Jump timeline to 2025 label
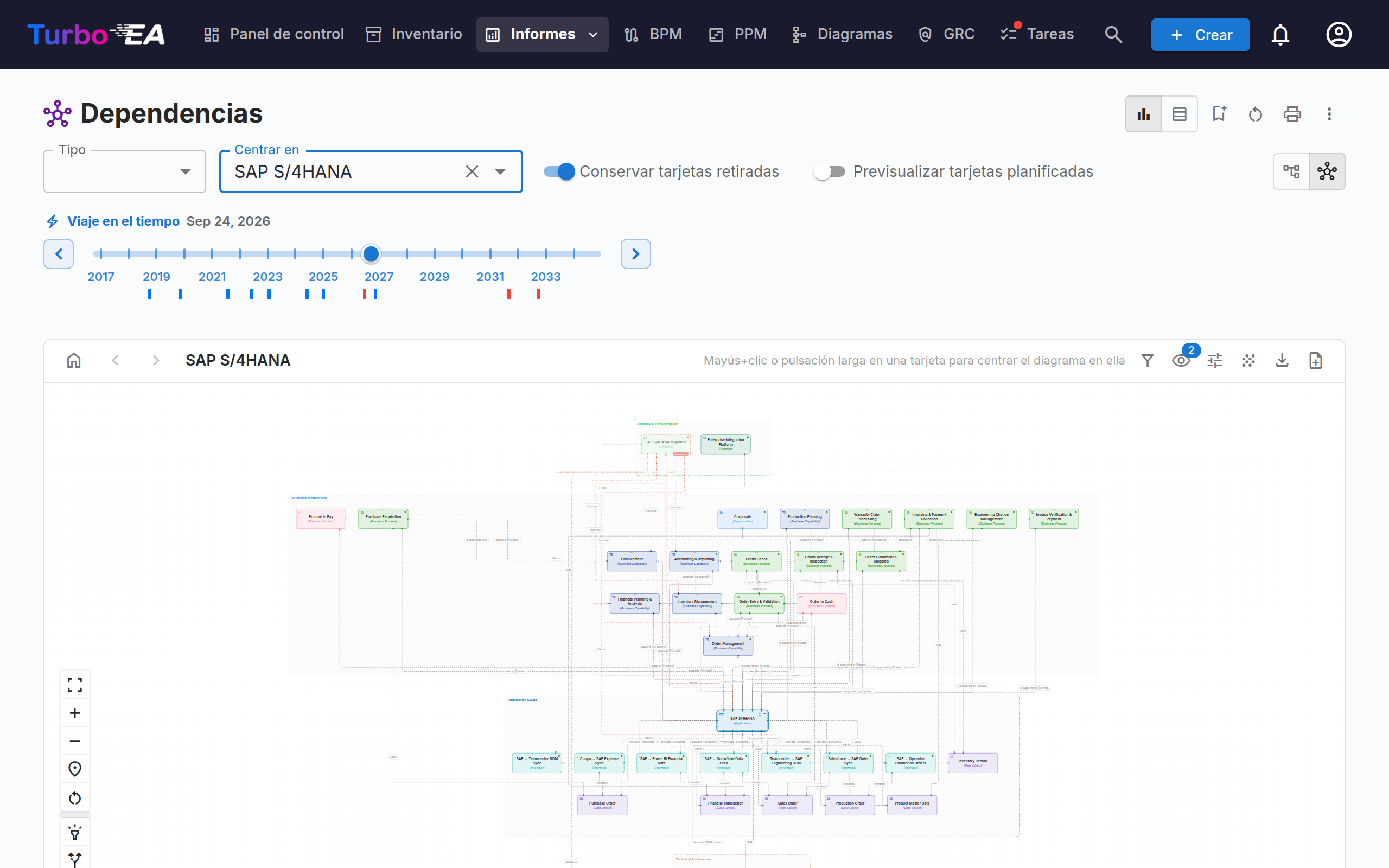 (x=323, y=277)
